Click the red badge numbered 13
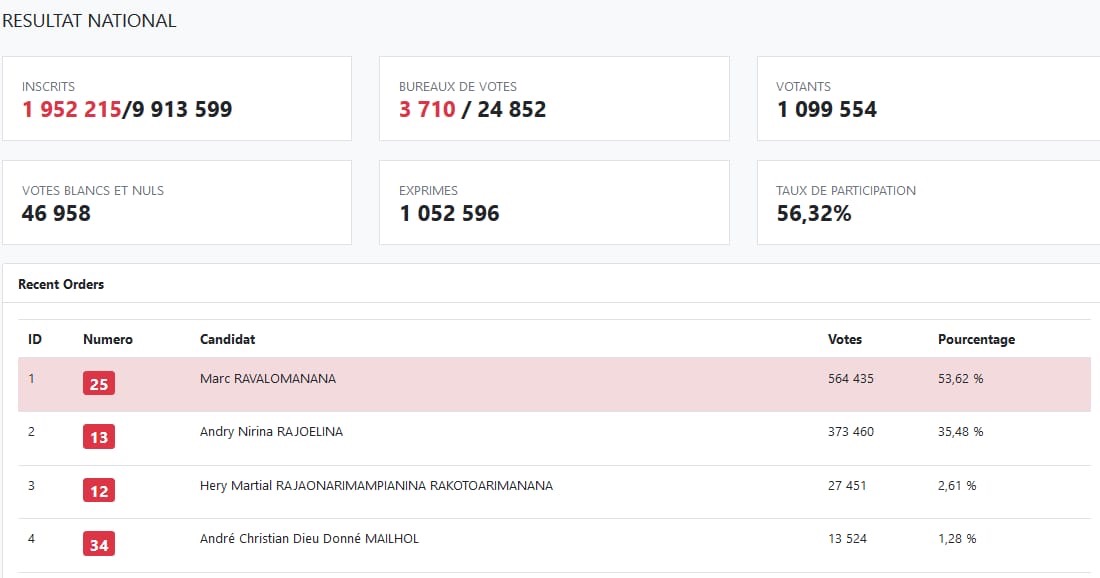 tap(99, 437)
